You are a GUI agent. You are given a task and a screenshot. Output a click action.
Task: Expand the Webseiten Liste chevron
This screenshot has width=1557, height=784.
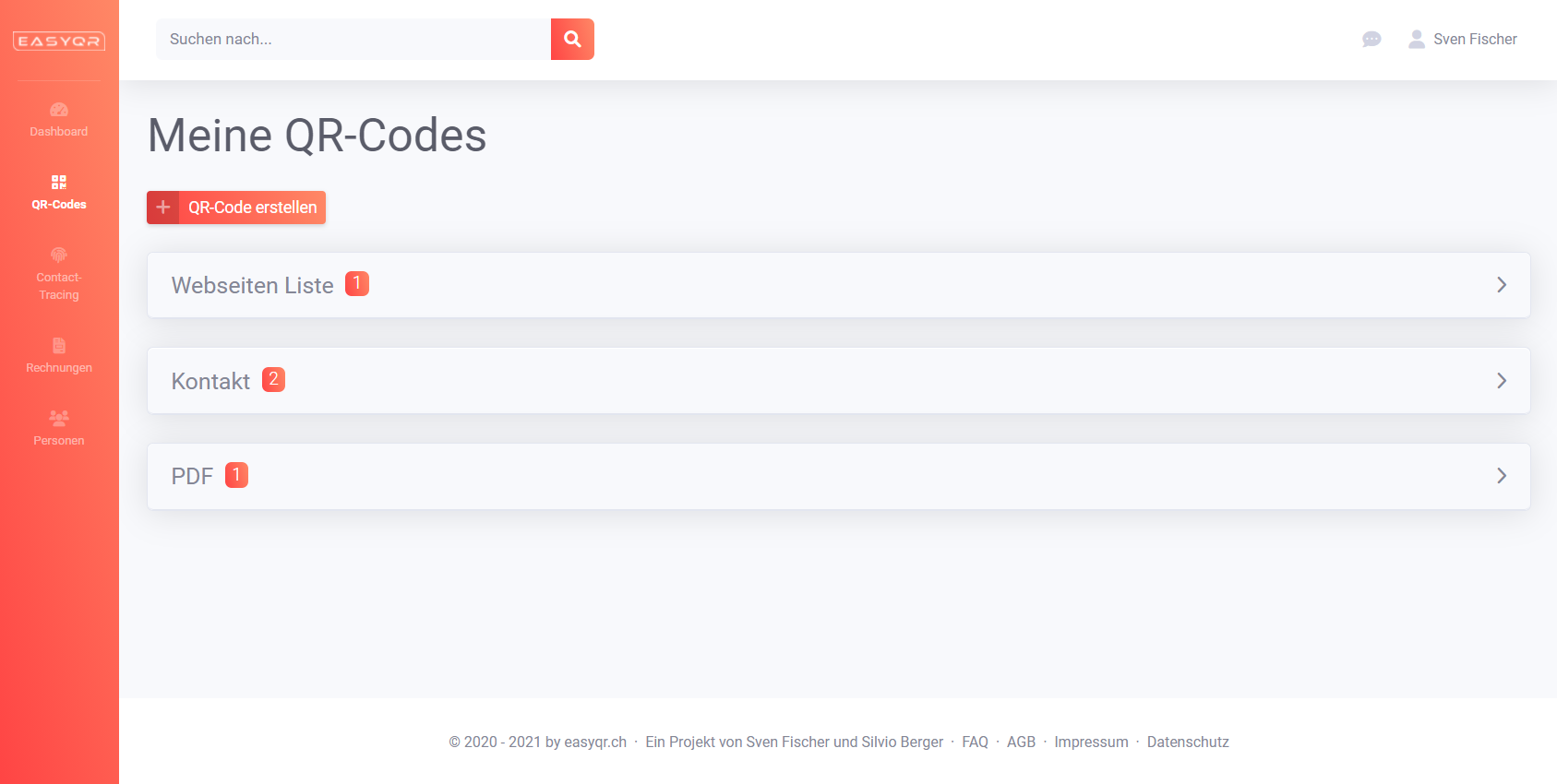coord(1502,285)
